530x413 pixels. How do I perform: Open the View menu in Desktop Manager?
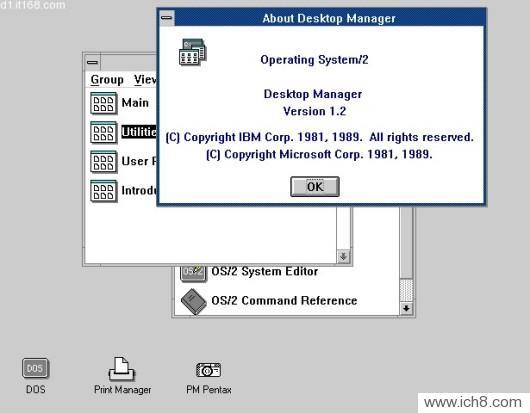click(145, 80)
